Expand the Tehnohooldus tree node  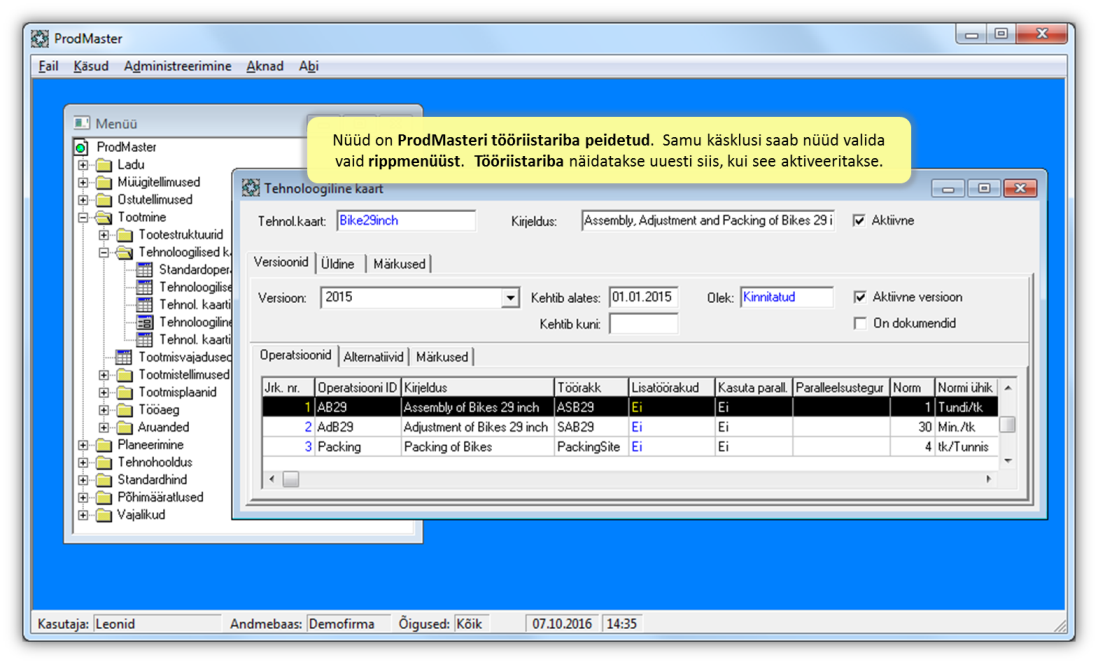83,462
